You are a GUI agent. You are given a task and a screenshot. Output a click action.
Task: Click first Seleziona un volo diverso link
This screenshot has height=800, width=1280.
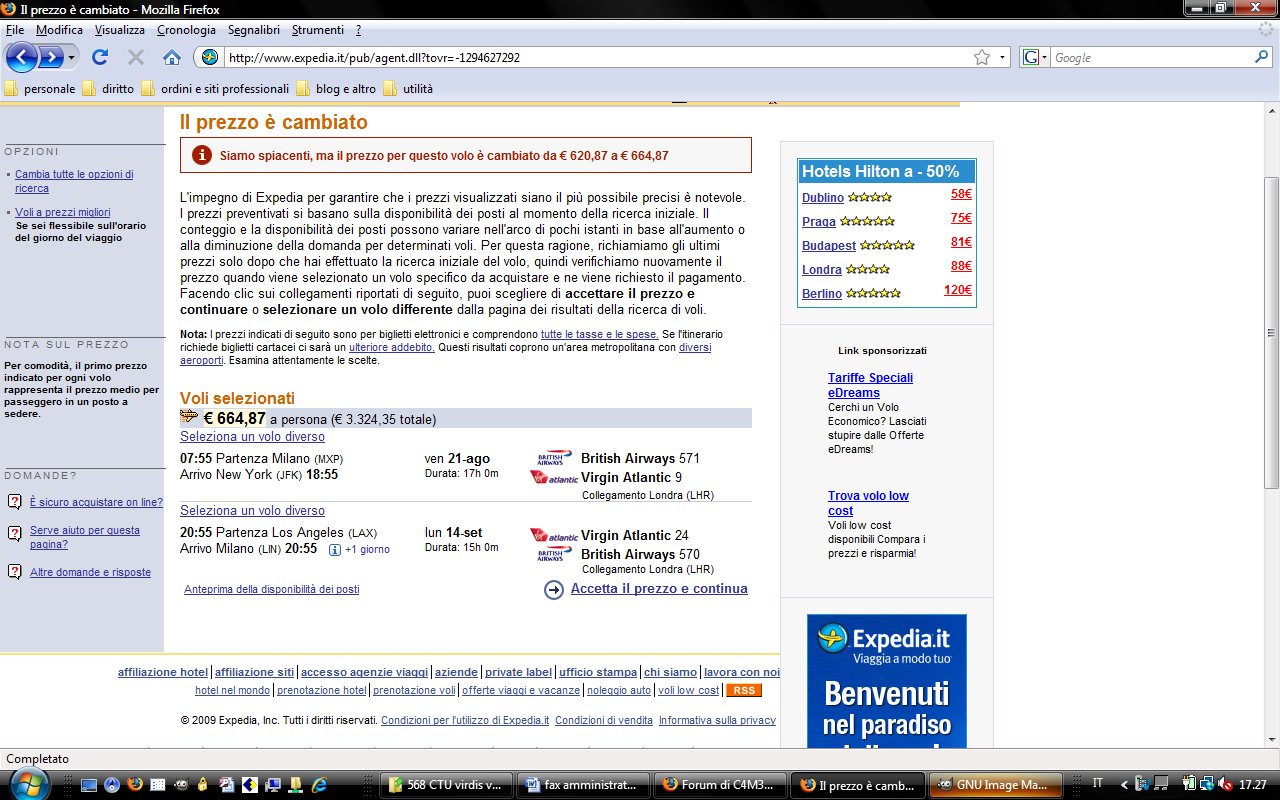click(x=252, y=437)
